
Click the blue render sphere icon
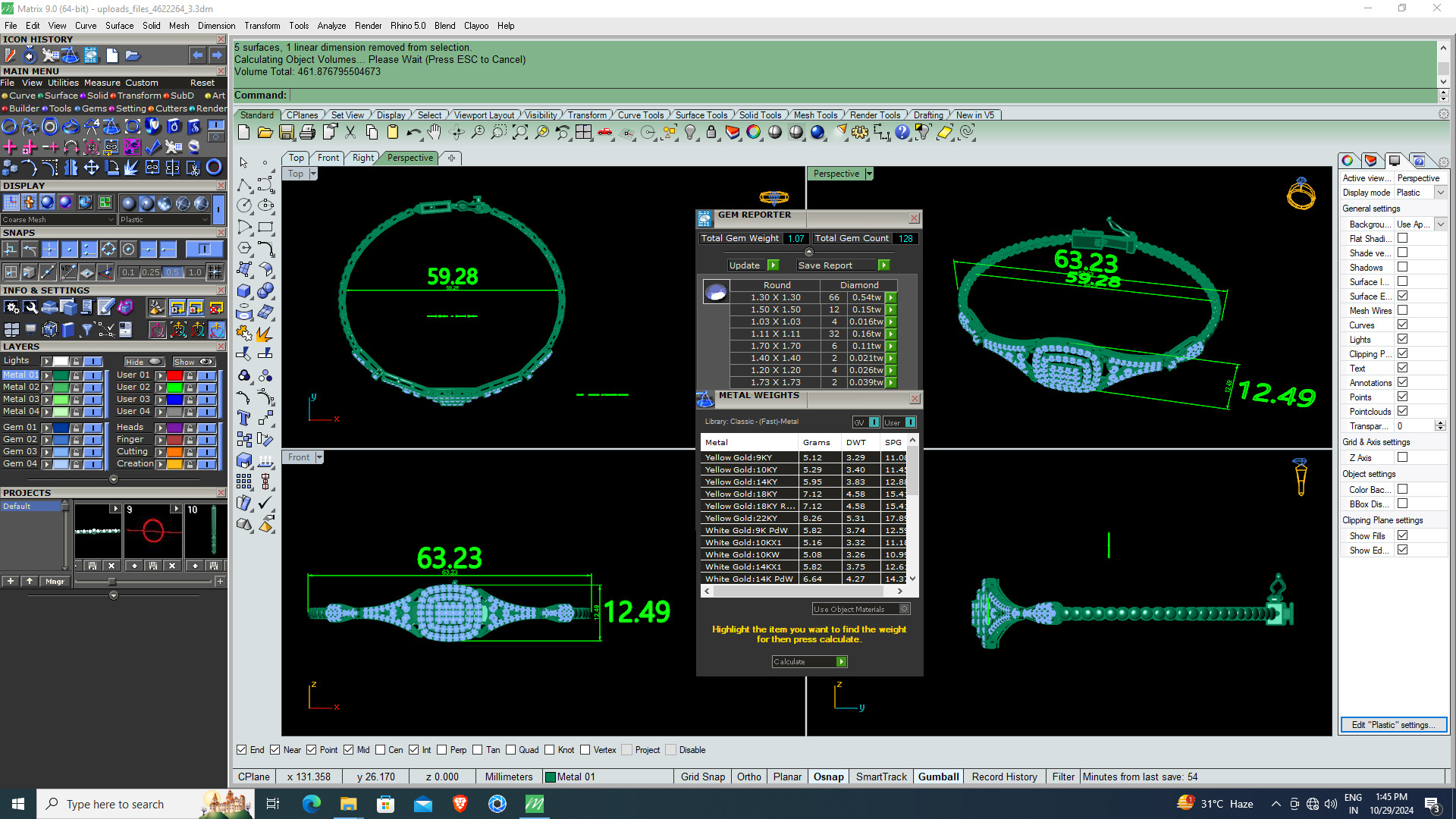coord(817,132)
